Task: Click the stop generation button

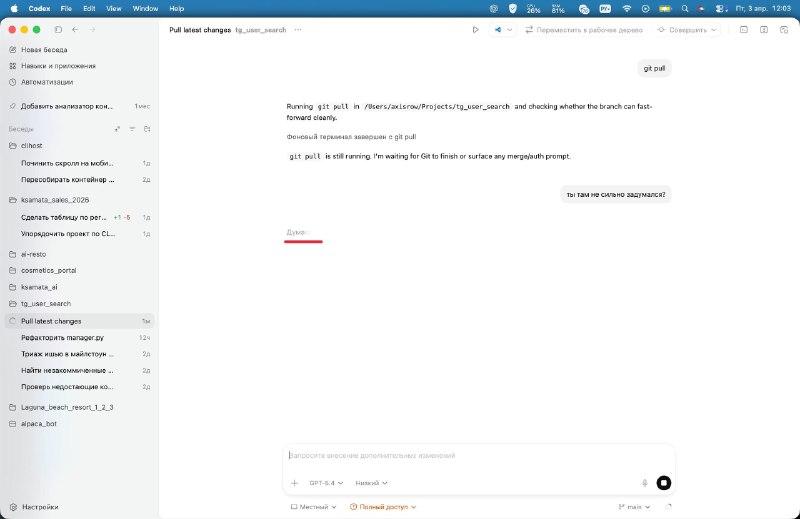Action: [663, 482]
